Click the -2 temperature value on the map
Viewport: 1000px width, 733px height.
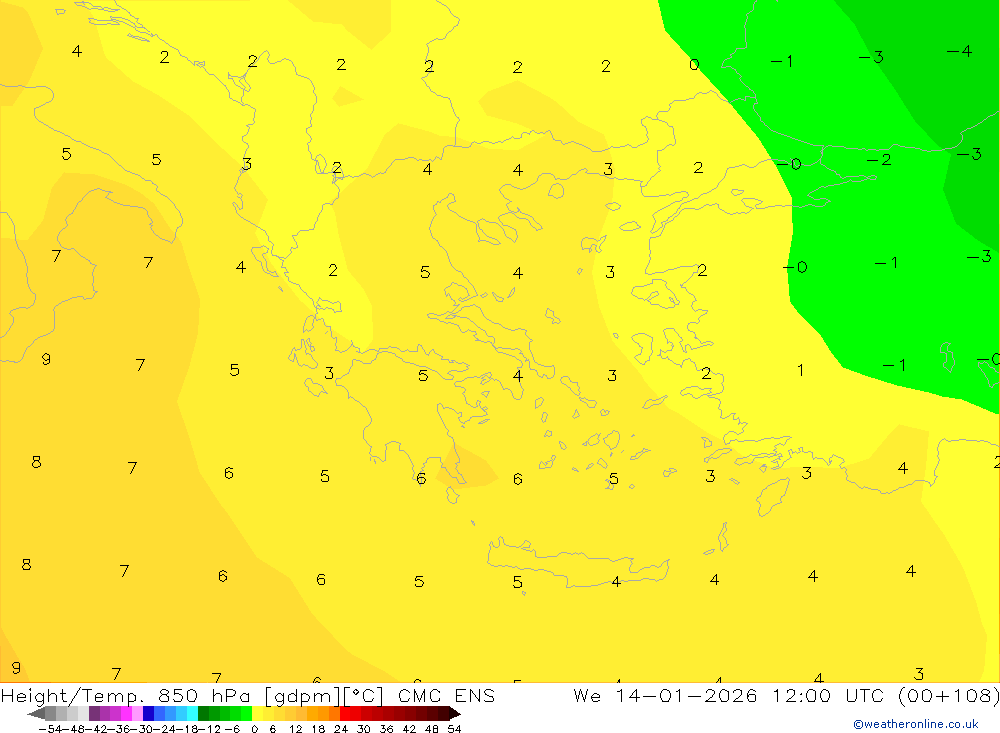879,159
